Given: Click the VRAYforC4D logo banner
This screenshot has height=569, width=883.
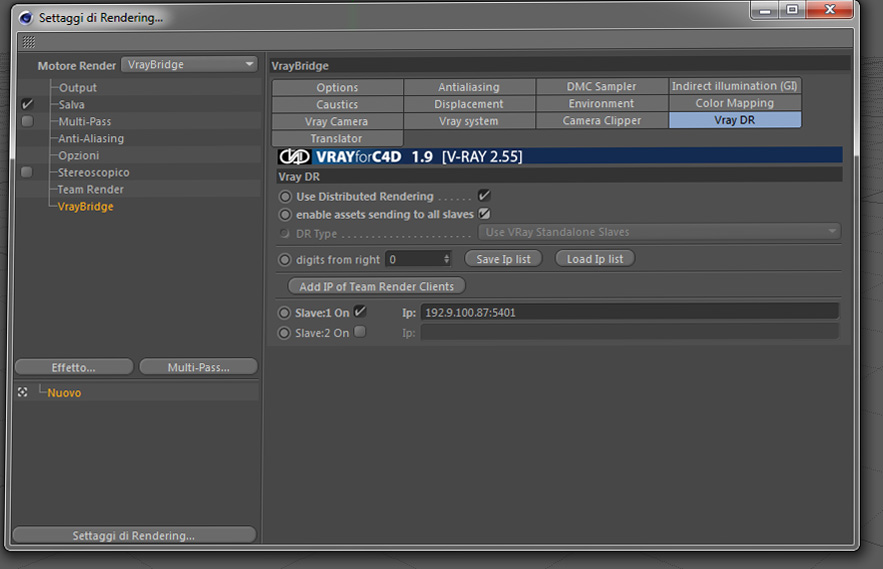Looking at the screenshot, I should tap(559, 156).
